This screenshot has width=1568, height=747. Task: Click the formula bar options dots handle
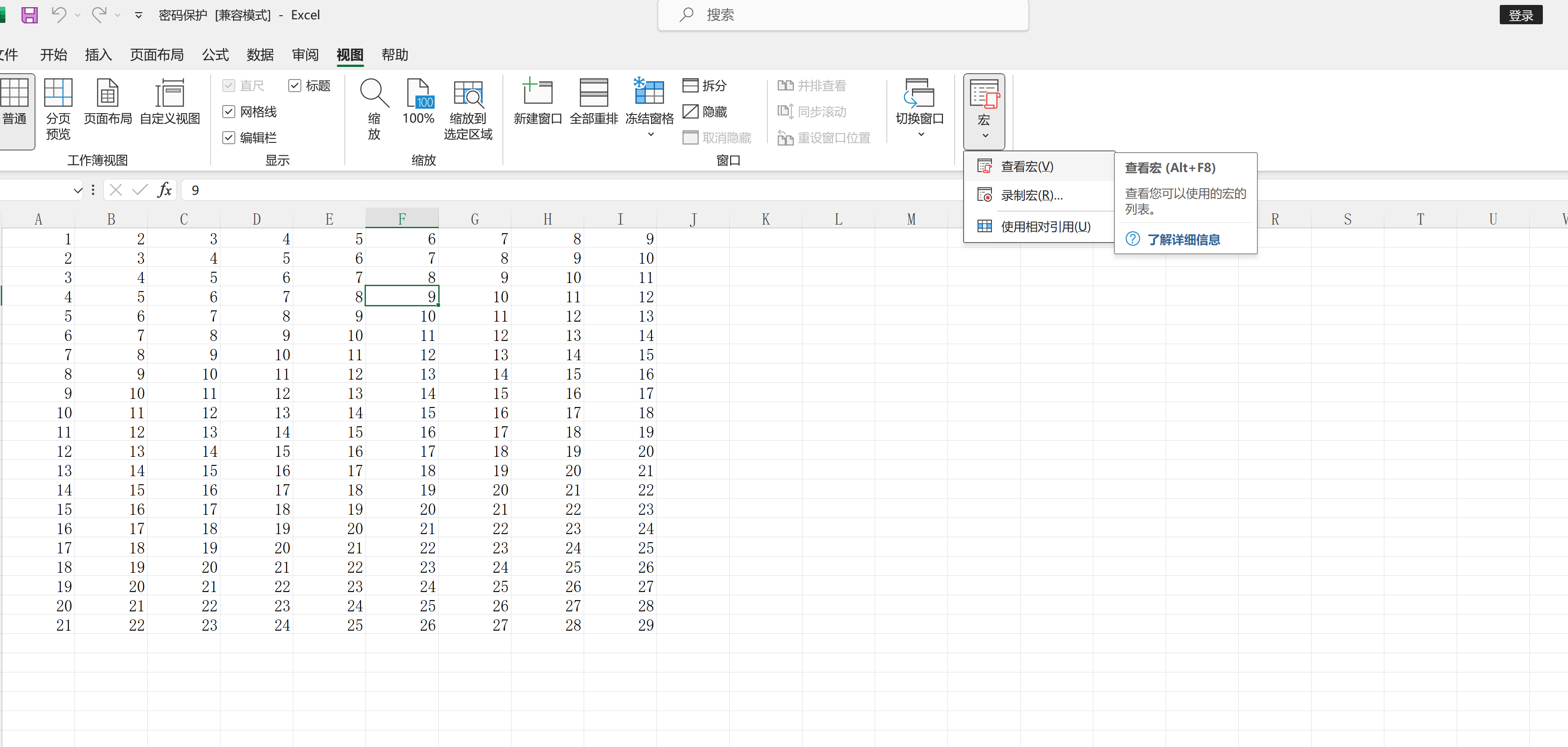click(x=93, y=190)
